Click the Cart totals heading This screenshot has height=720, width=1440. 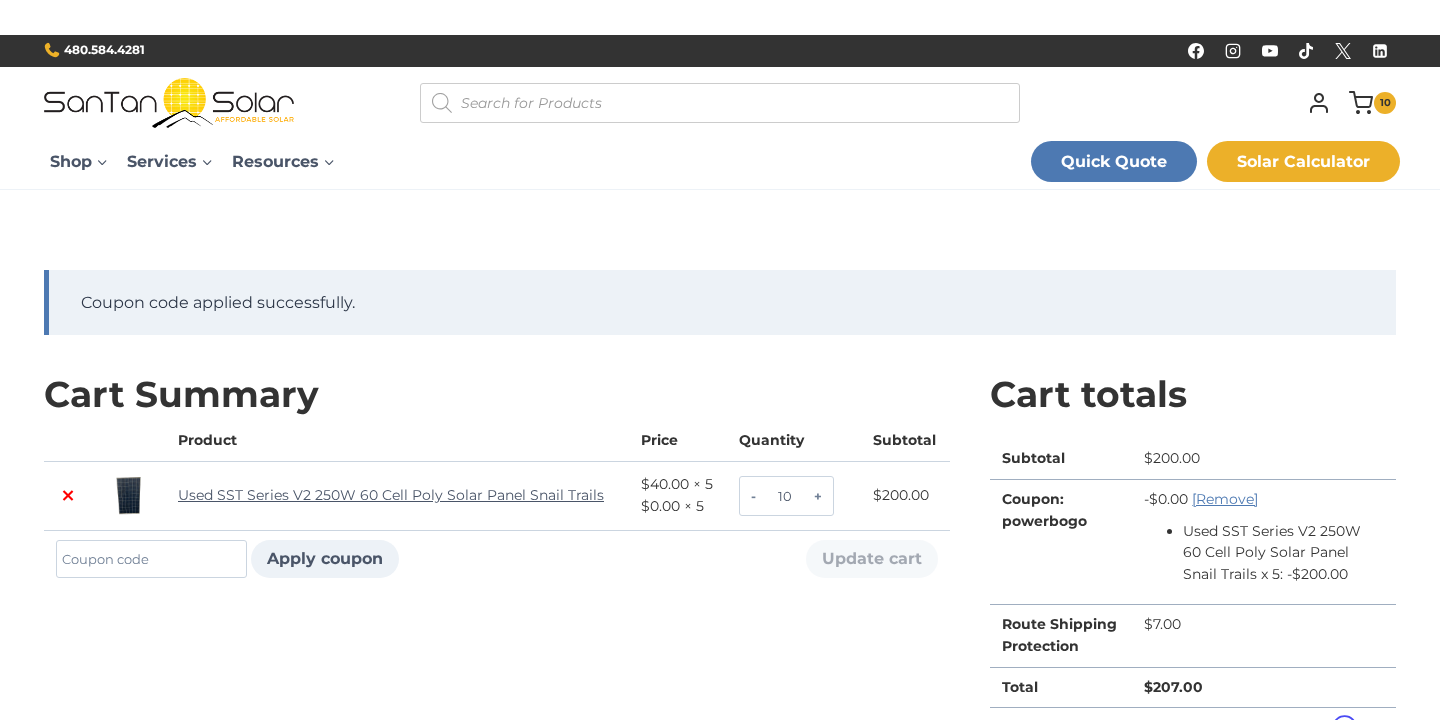click(x=1088, y=394)
